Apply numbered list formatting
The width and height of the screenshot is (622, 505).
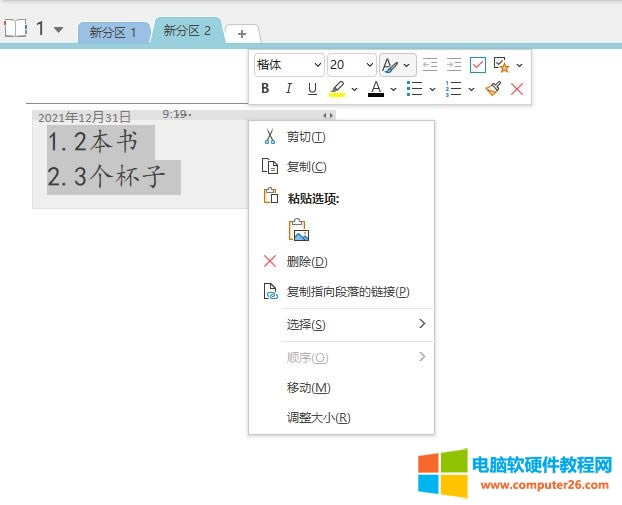455,89
